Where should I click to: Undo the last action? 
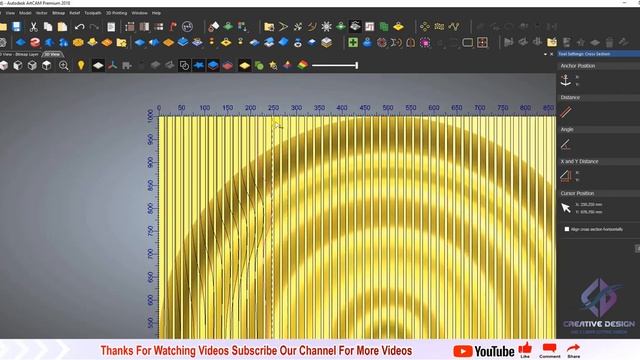79,27
